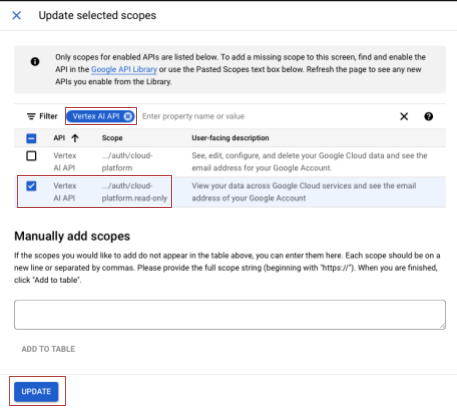This screenshot has width=457, height=409.
Task: Click the info icon in the notice banner
Action: (x=35, y=62)
